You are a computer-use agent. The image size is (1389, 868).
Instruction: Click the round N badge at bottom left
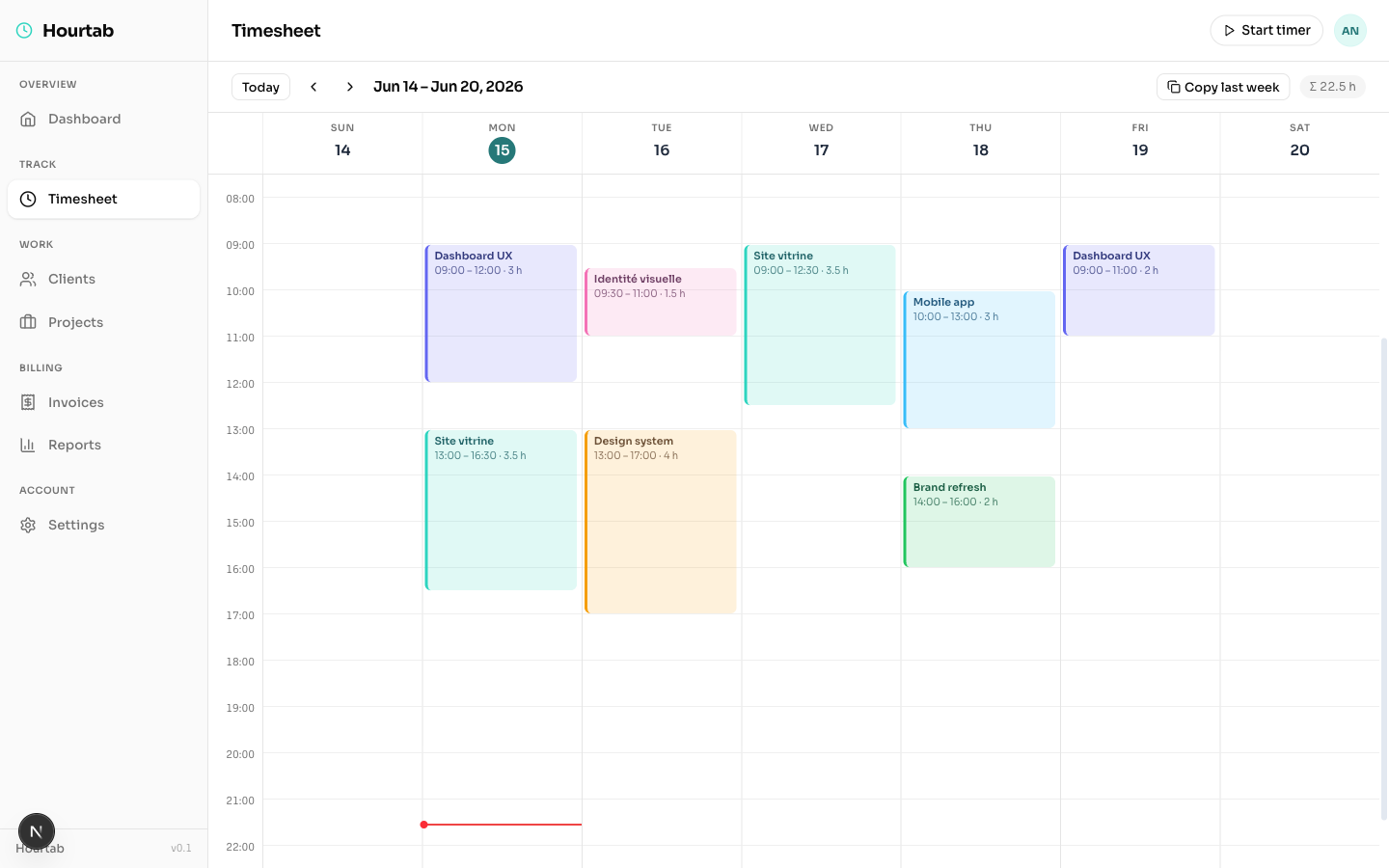coord(37,831)
